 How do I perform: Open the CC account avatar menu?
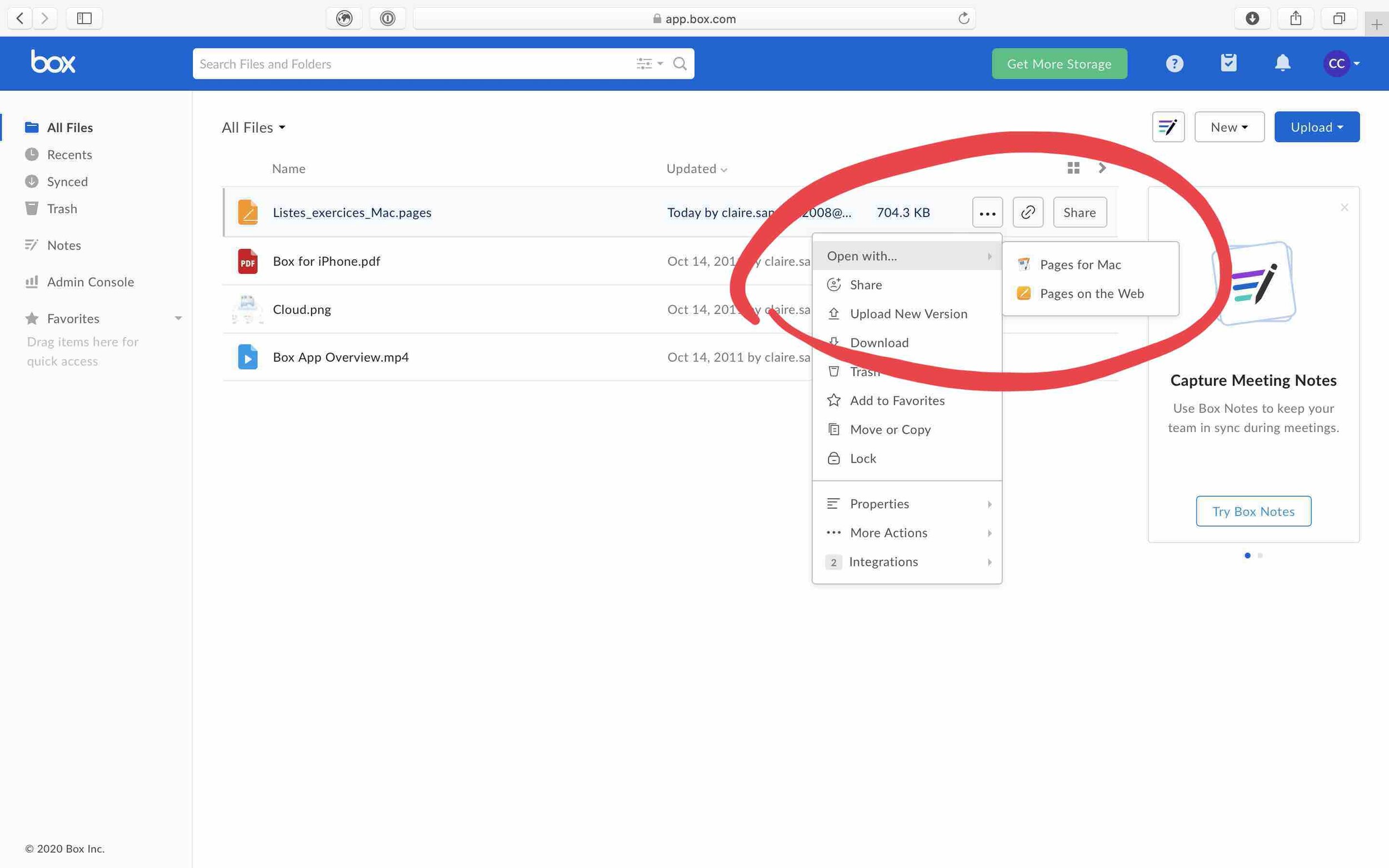click(1341, 63)
